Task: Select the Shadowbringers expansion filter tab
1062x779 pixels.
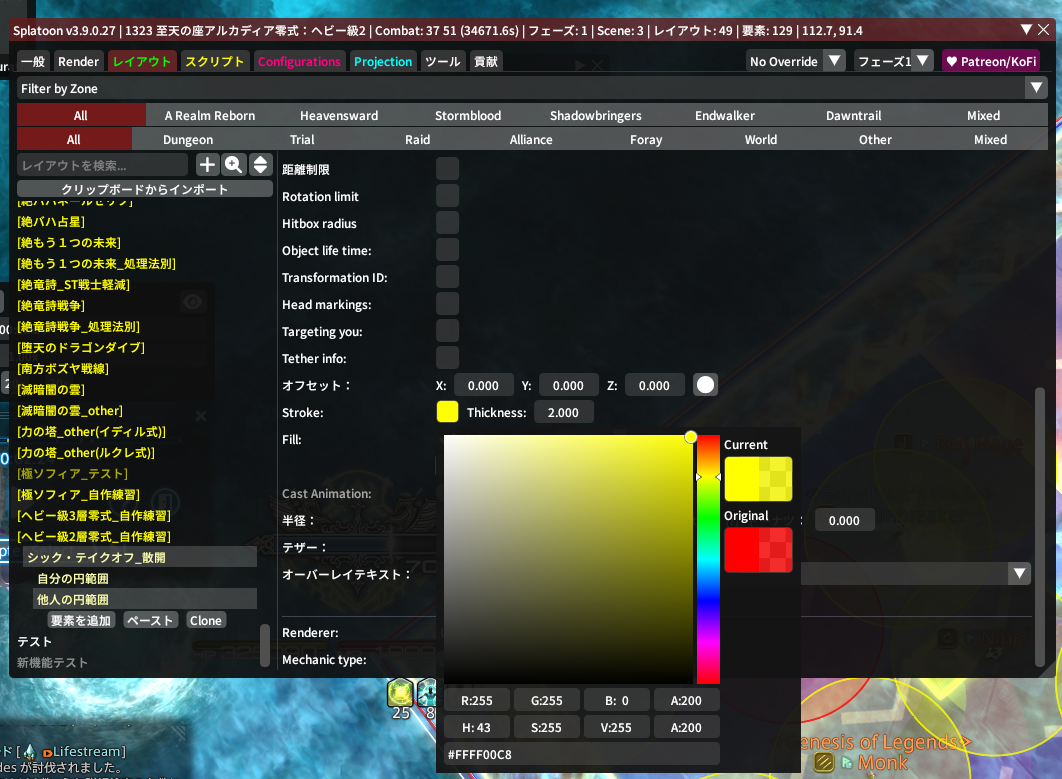Action: click(x=595, y=116)
